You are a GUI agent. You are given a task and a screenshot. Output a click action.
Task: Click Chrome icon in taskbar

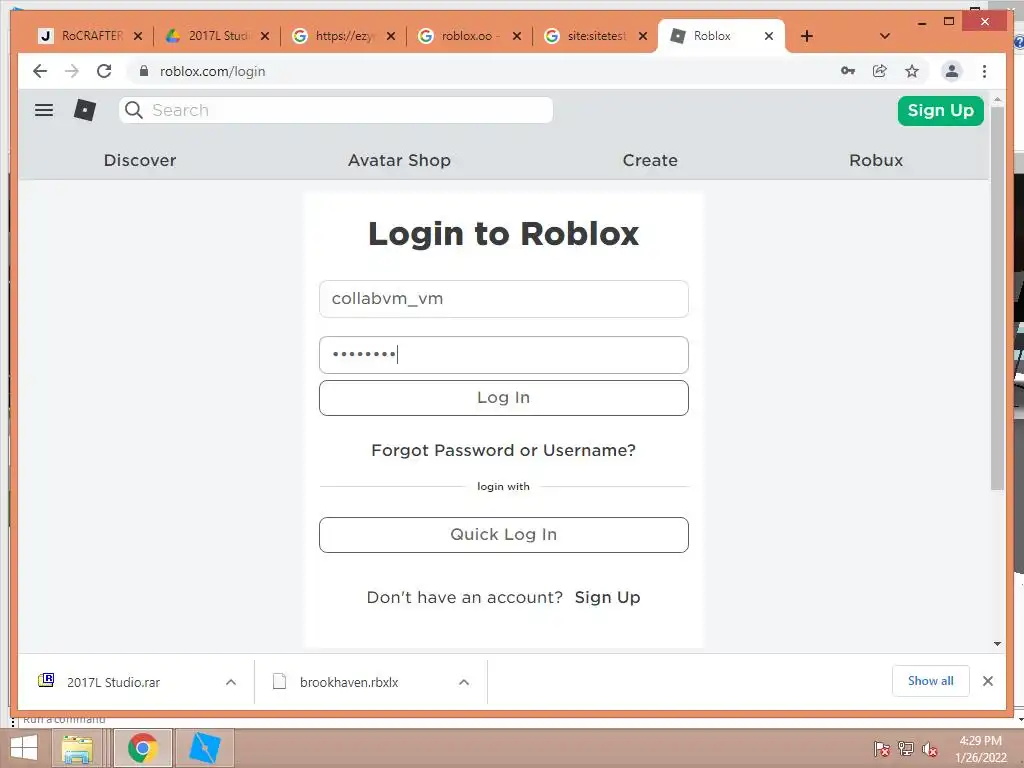point(142,748)
